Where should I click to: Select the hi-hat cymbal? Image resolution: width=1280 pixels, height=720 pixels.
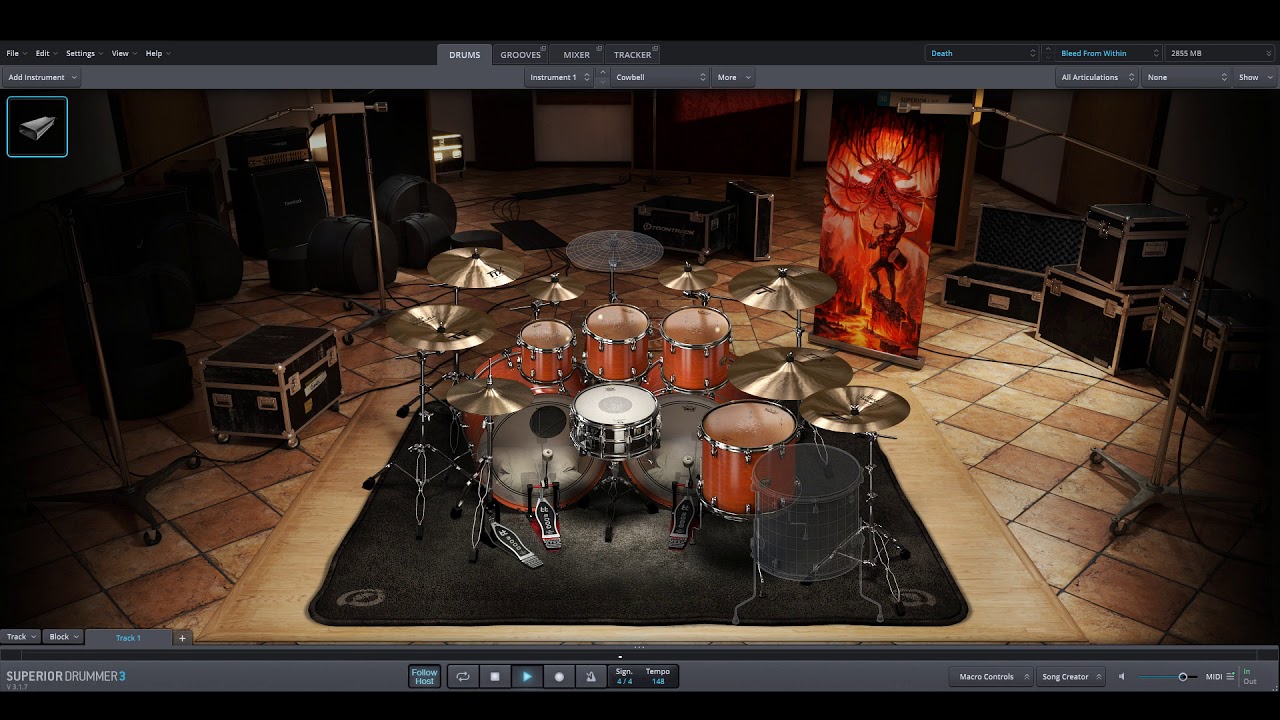click(490, 397)
